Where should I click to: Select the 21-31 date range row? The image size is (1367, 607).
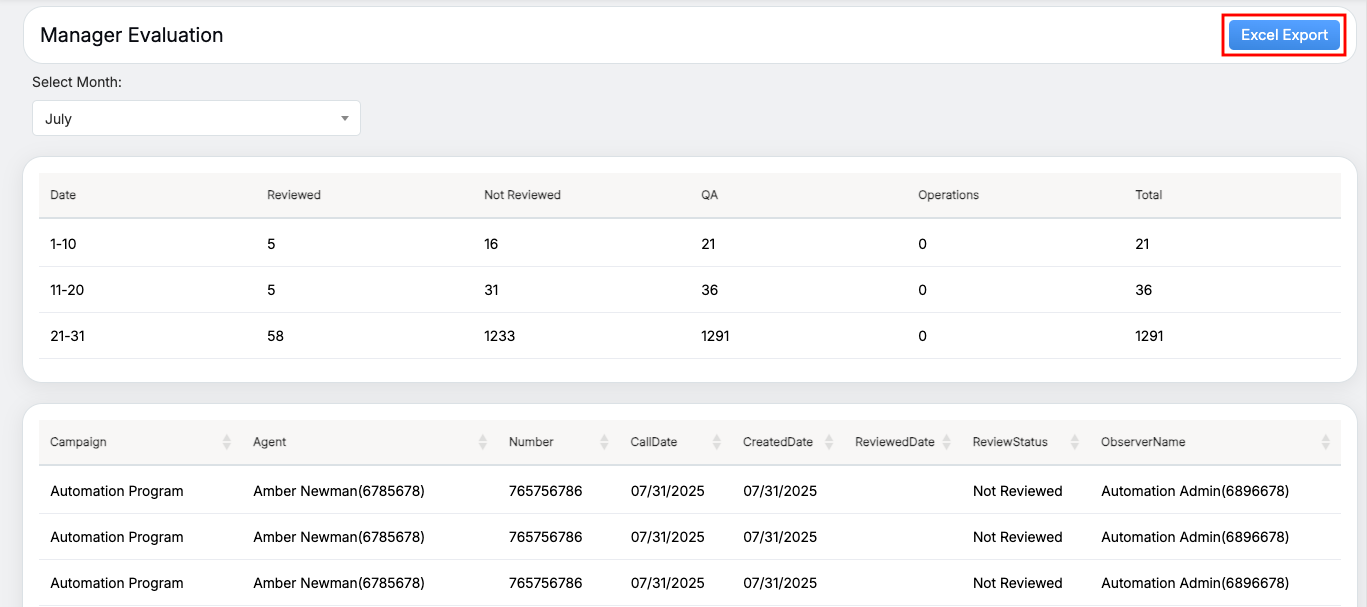pos(67,336)
